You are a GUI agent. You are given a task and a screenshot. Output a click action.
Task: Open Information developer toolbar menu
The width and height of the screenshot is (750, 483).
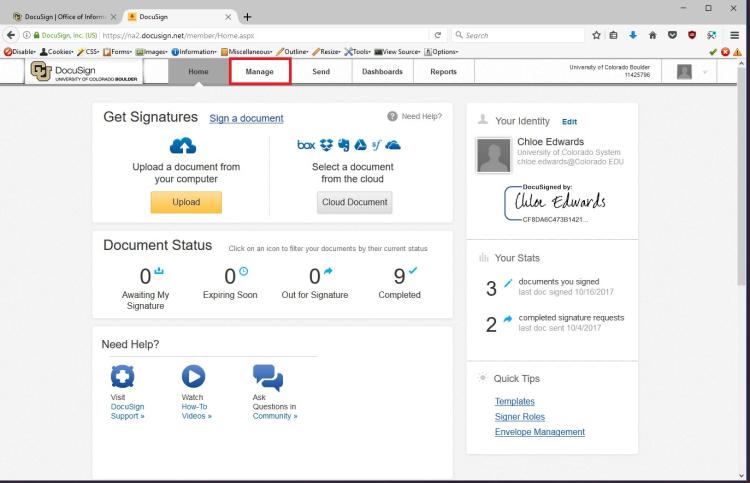(194, 52)
